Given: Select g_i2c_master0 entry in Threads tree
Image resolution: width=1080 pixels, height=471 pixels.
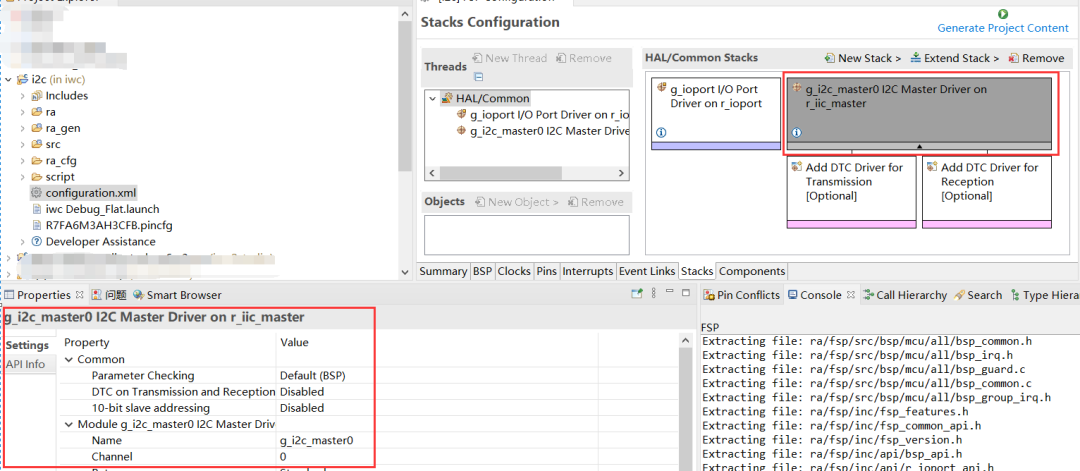Looking at the screenshot, I should point(543,131).
